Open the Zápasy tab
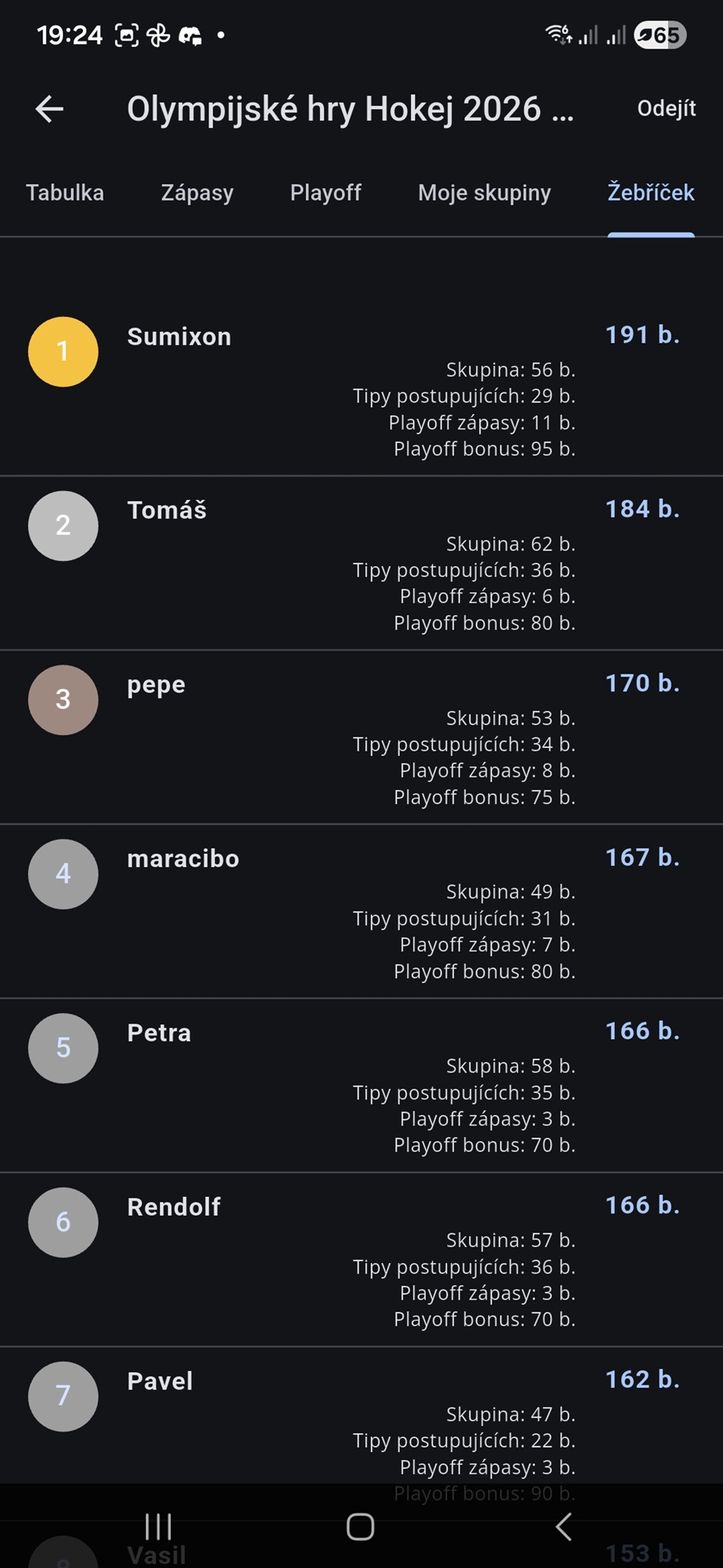Image resolution: width=723 pixels, height=1568 pixels. [197, 193]
